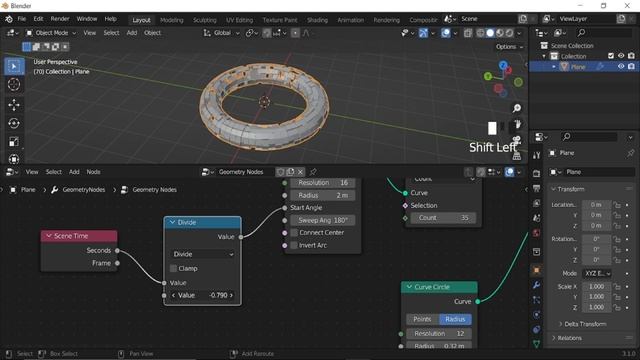Select the Transform tool in viewport toolbar
Image resolution: width=640 pixels, height=360 pixels.
tap(14, 158)
